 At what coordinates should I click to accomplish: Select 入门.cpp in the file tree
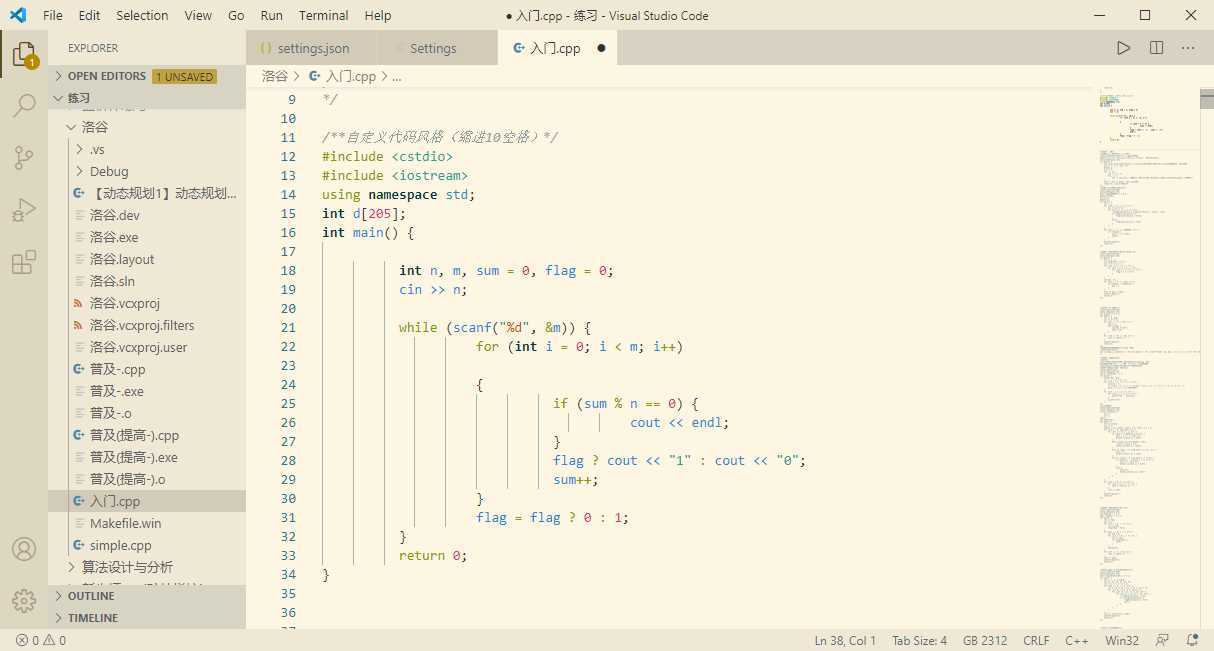point(147,501)
